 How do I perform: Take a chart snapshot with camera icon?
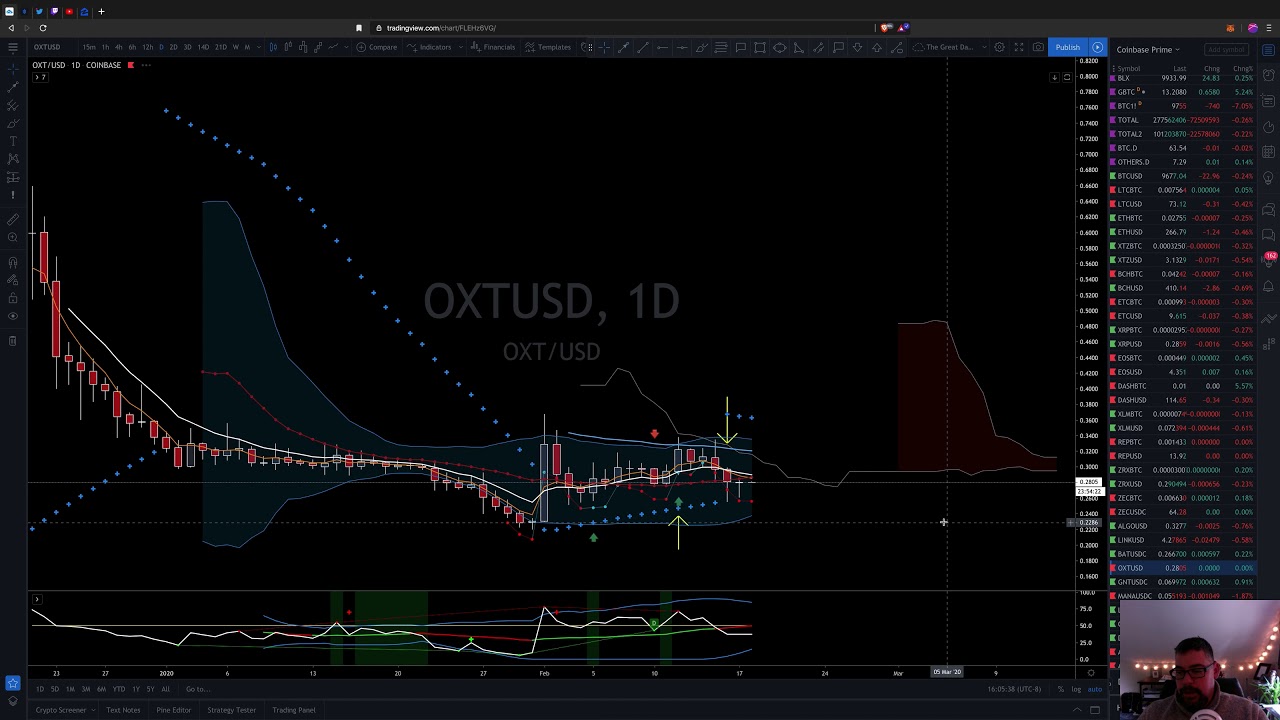click(1038, 47)
